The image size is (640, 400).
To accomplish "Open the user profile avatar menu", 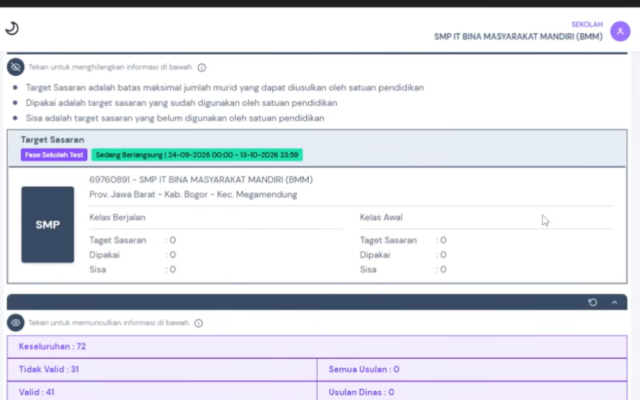I will click(x=620, y=31).
